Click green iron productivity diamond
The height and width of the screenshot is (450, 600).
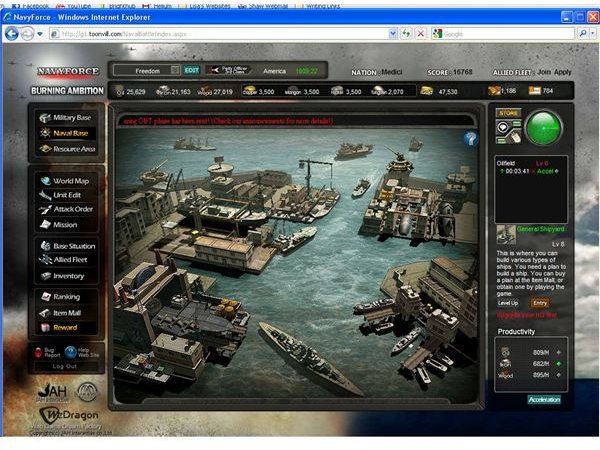(559, 364)
